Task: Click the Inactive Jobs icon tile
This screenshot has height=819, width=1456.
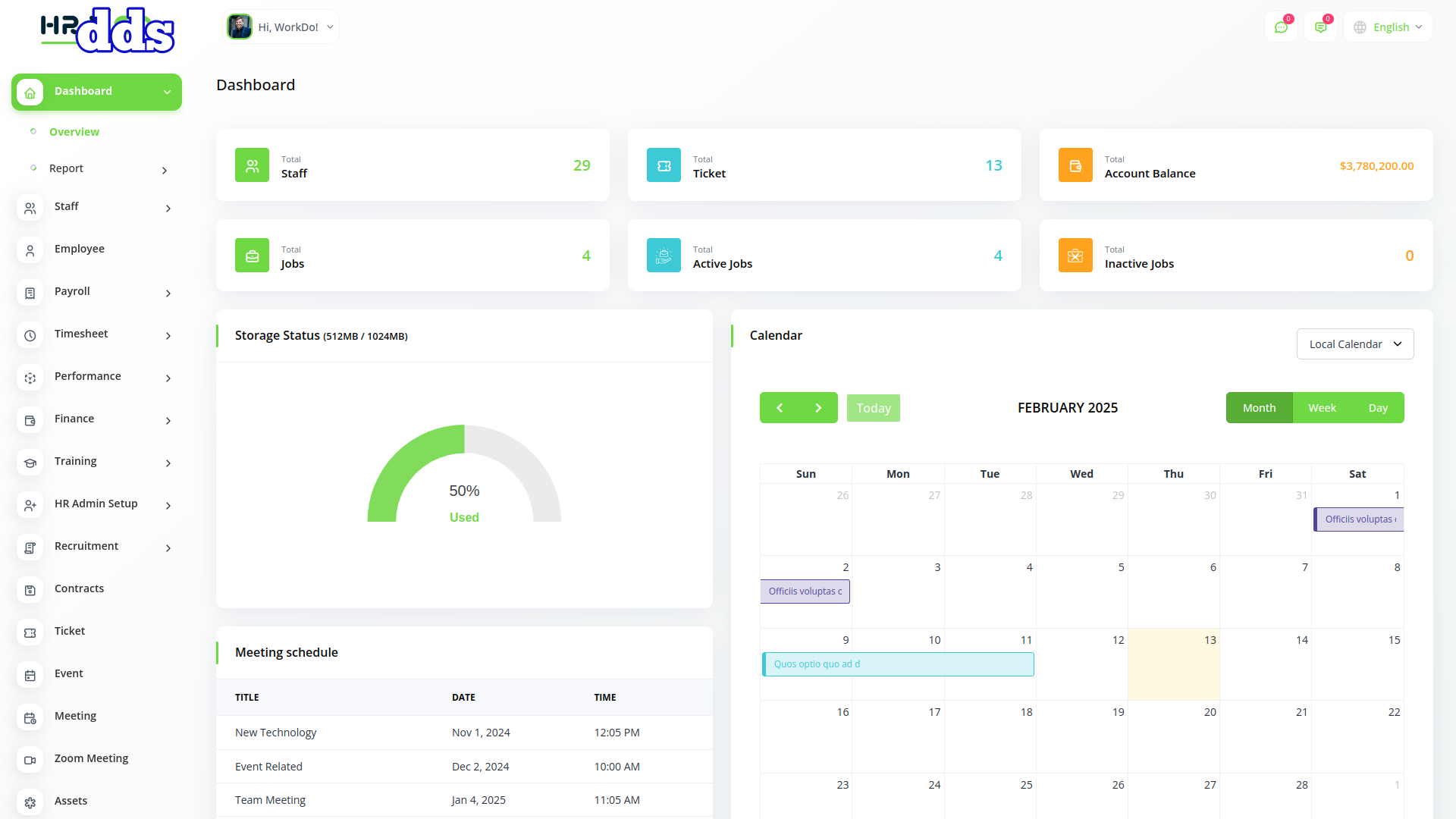Action: point(1075,256)
